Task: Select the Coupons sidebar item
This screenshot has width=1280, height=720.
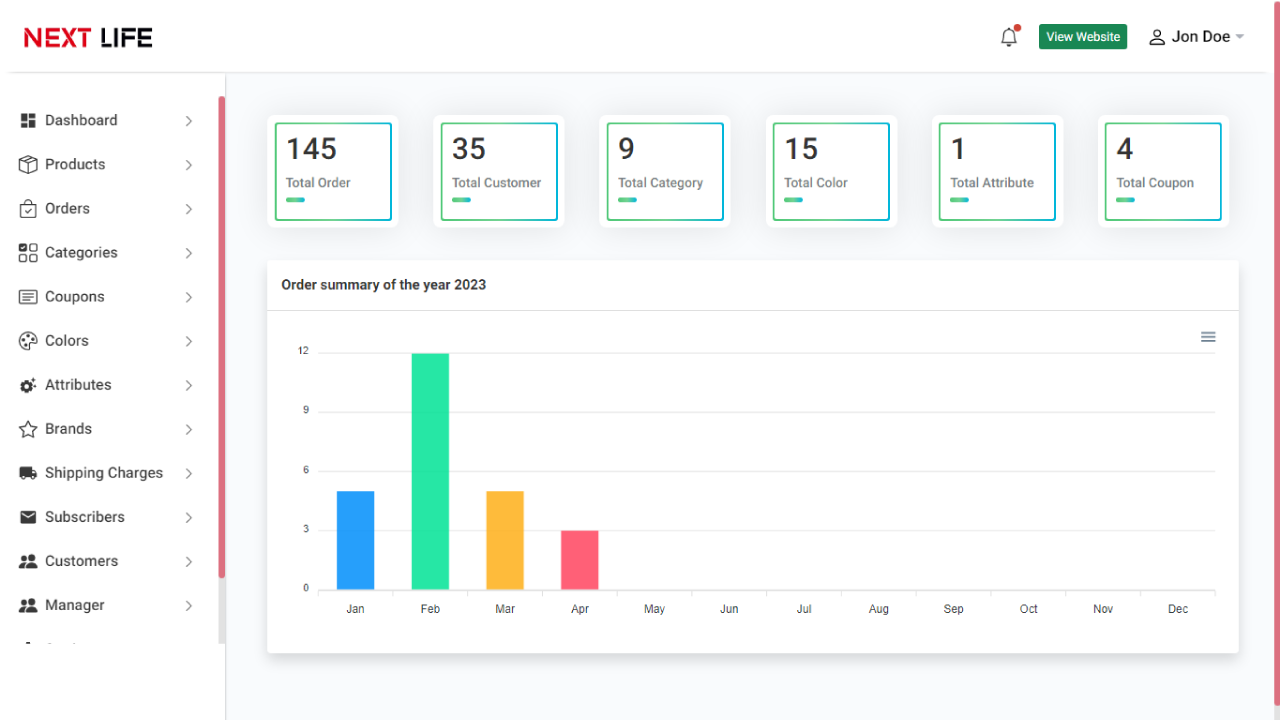Action: pos(107,296)
